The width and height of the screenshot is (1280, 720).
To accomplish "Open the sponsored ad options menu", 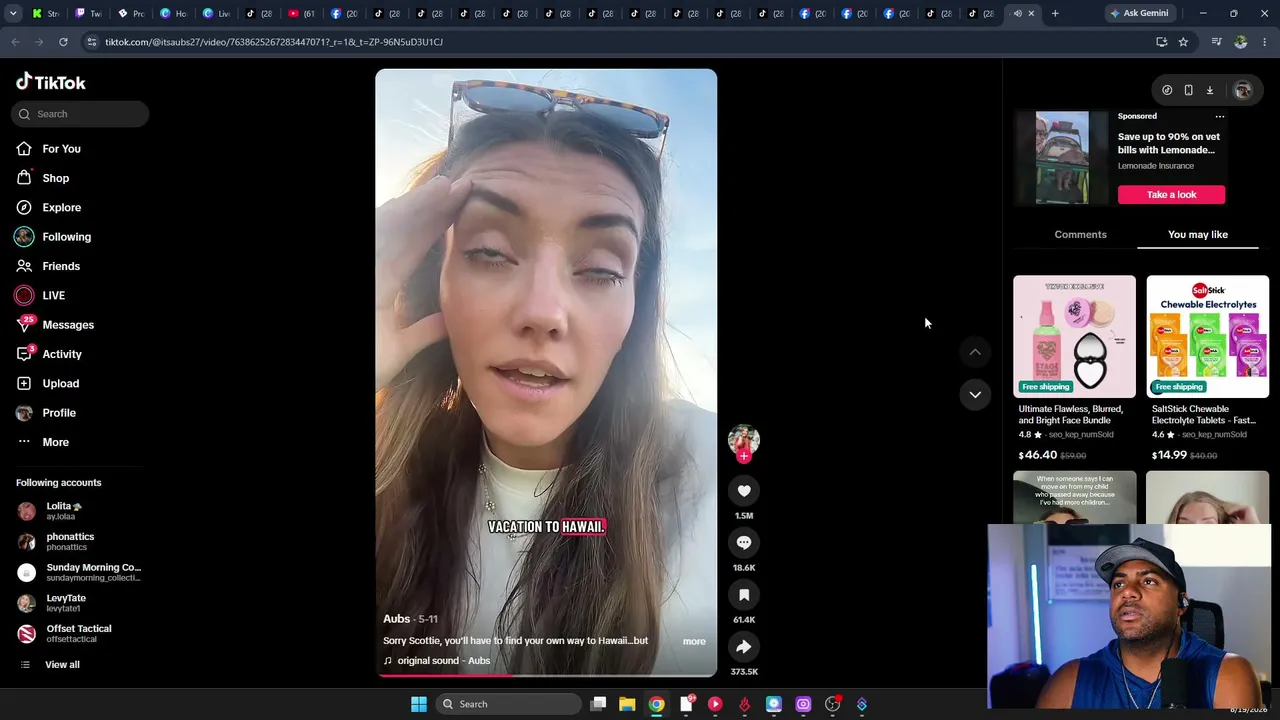I will point(1219,117).
